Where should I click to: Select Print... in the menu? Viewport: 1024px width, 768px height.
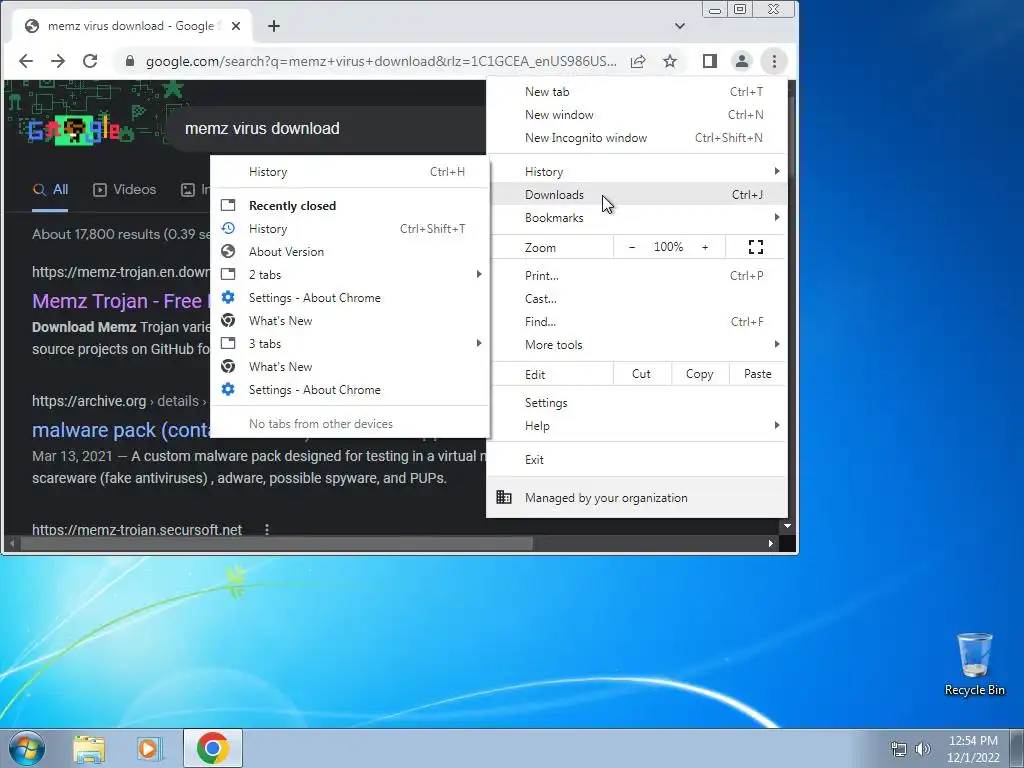point(637,276)
